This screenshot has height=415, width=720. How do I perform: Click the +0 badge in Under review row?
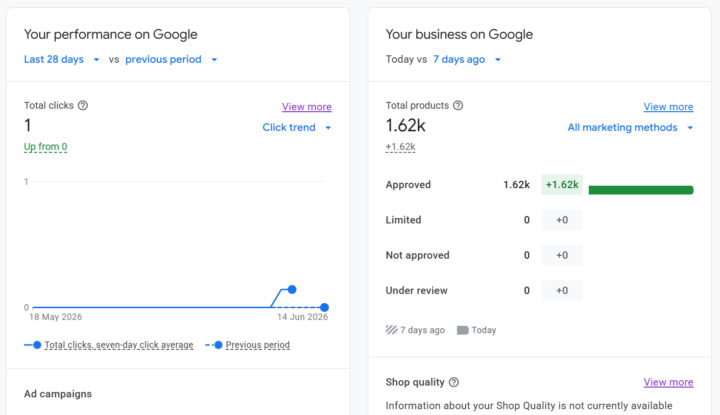[562, 291]
